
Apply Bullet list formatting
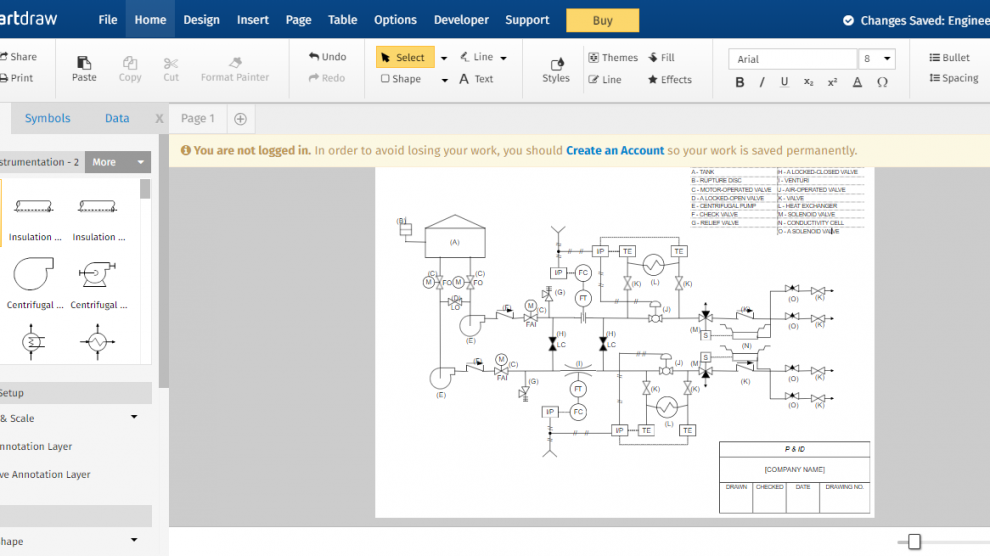pyautogui.click(x=949, y=57)
